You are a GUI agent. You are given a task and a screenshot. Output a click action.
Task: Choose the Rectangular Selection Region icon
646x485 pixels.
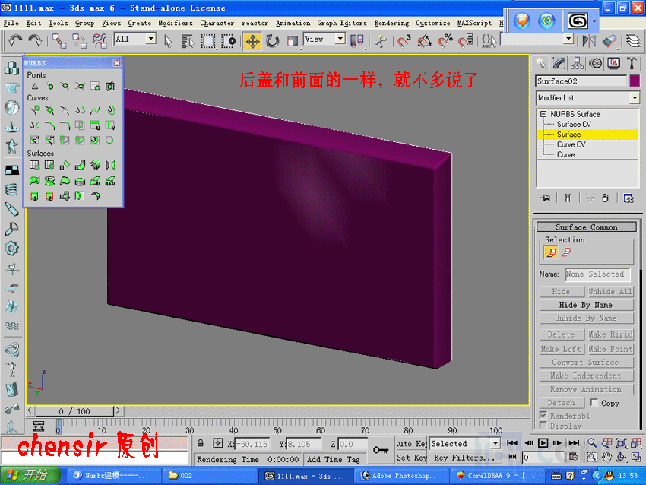pyautogui.click(x=208, y=41)
